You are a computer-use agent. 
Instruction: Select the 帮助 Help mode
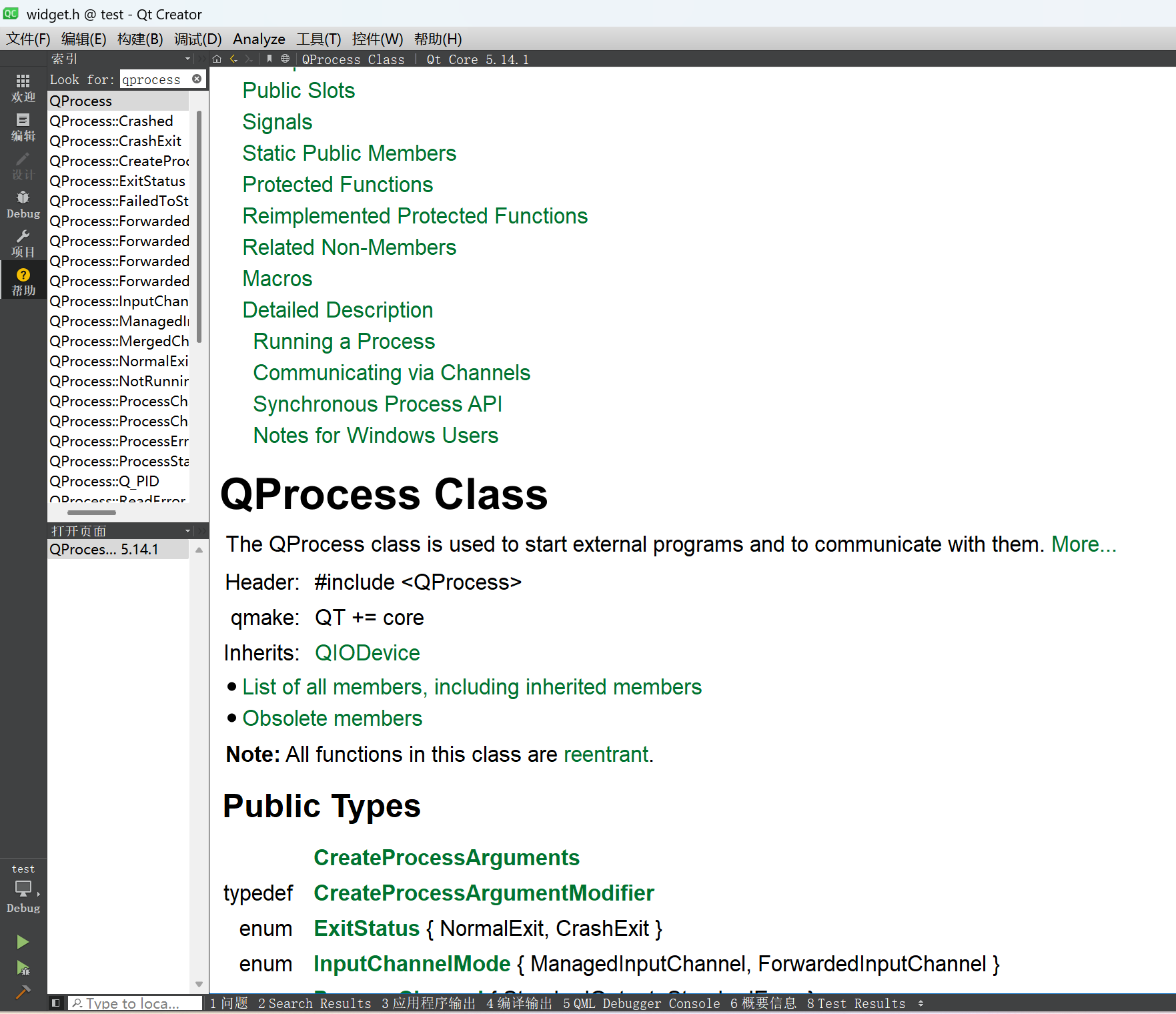[23, 282]
